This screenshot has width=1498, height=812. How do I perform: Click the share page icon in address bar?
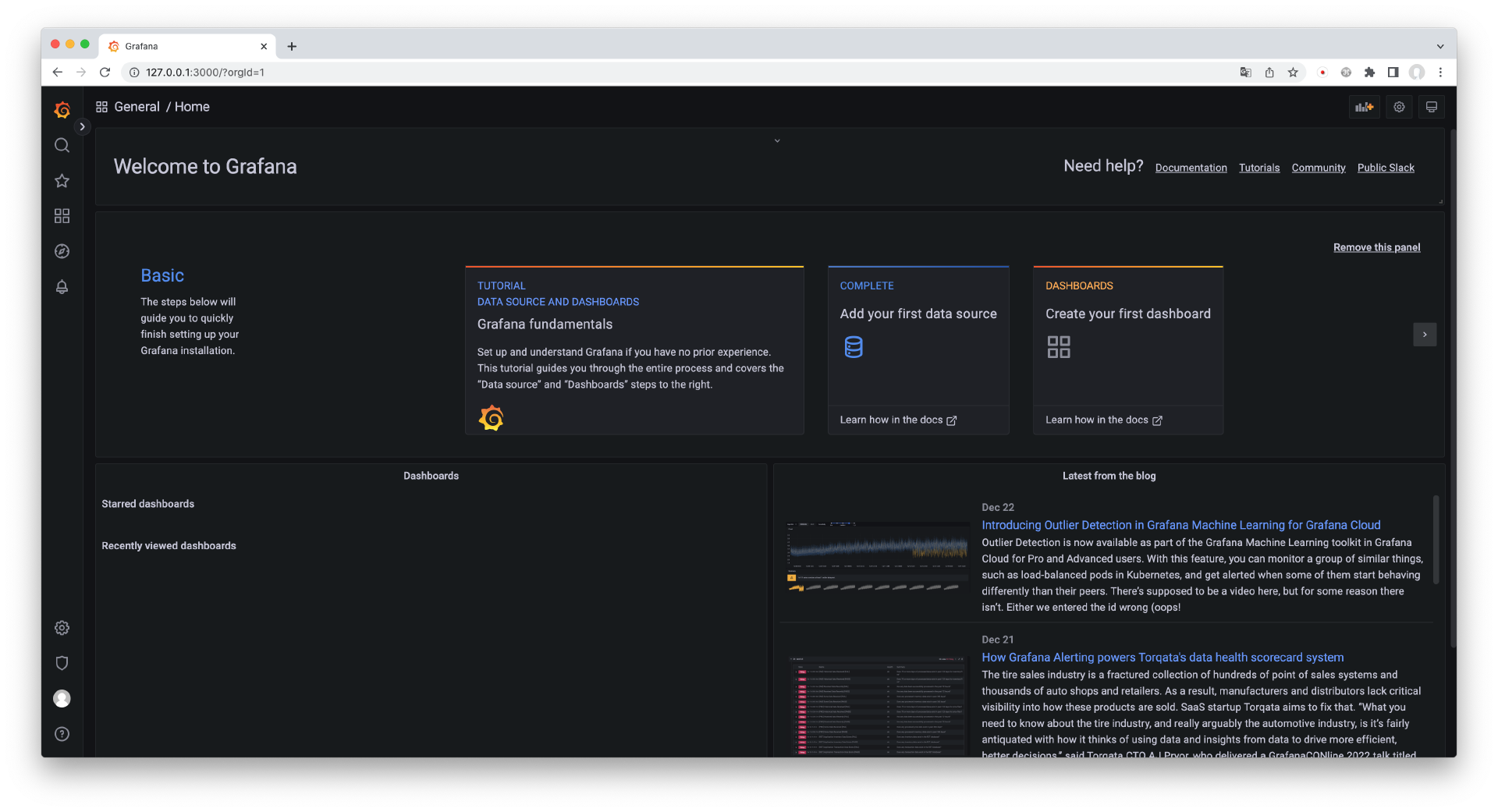tap(1269, 73)
